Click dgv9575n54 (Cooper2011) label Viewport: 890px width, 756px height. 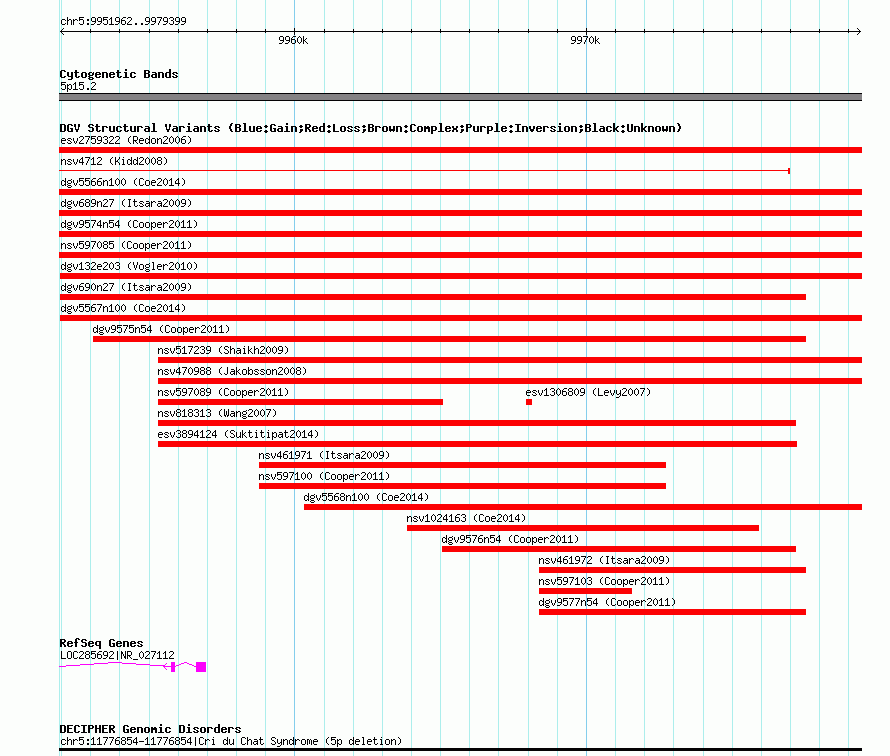pyautogui.click(x=161, y=329)
